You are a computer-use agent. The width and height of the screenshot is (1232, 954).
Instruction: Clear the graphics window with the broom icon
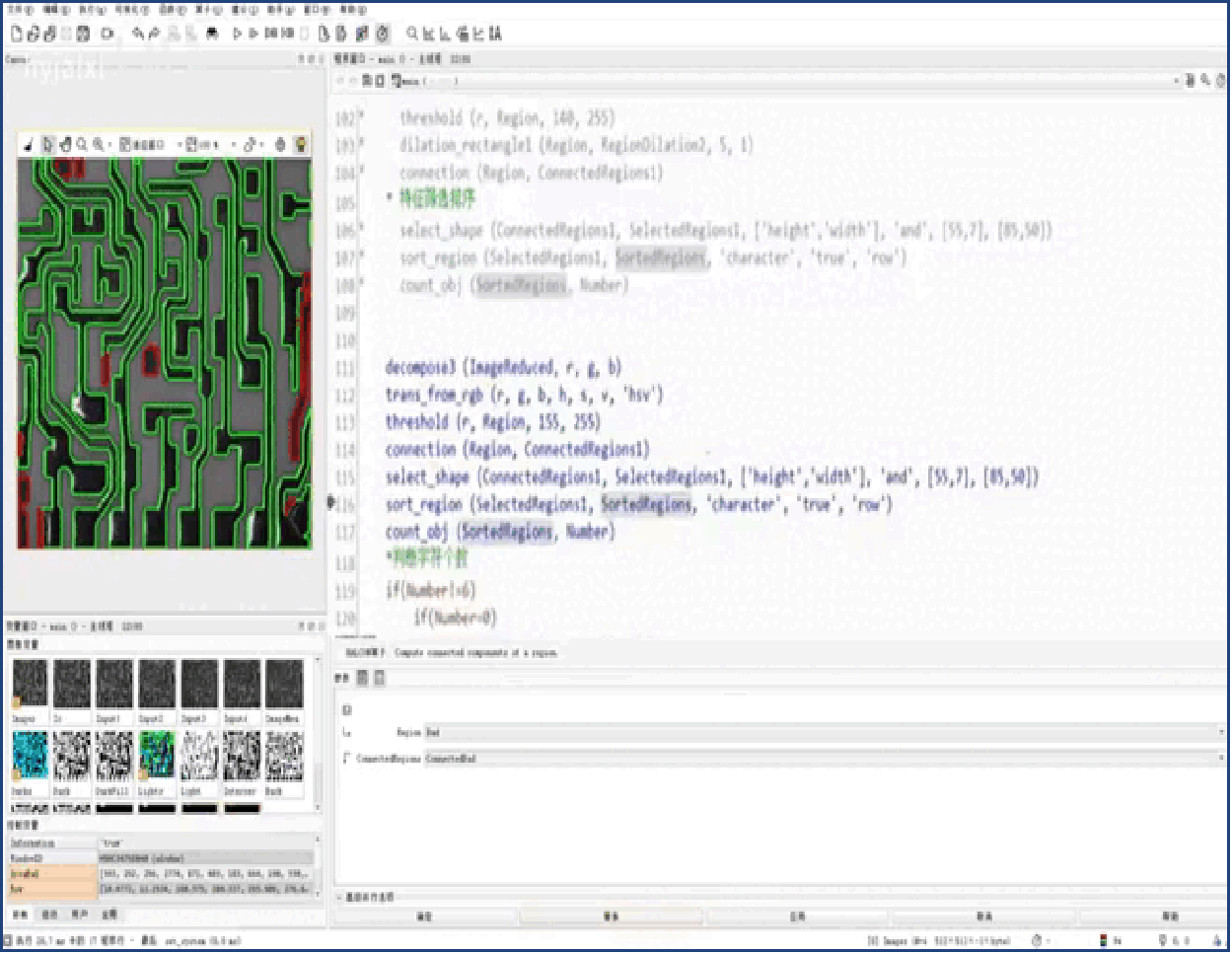[28, 145]
